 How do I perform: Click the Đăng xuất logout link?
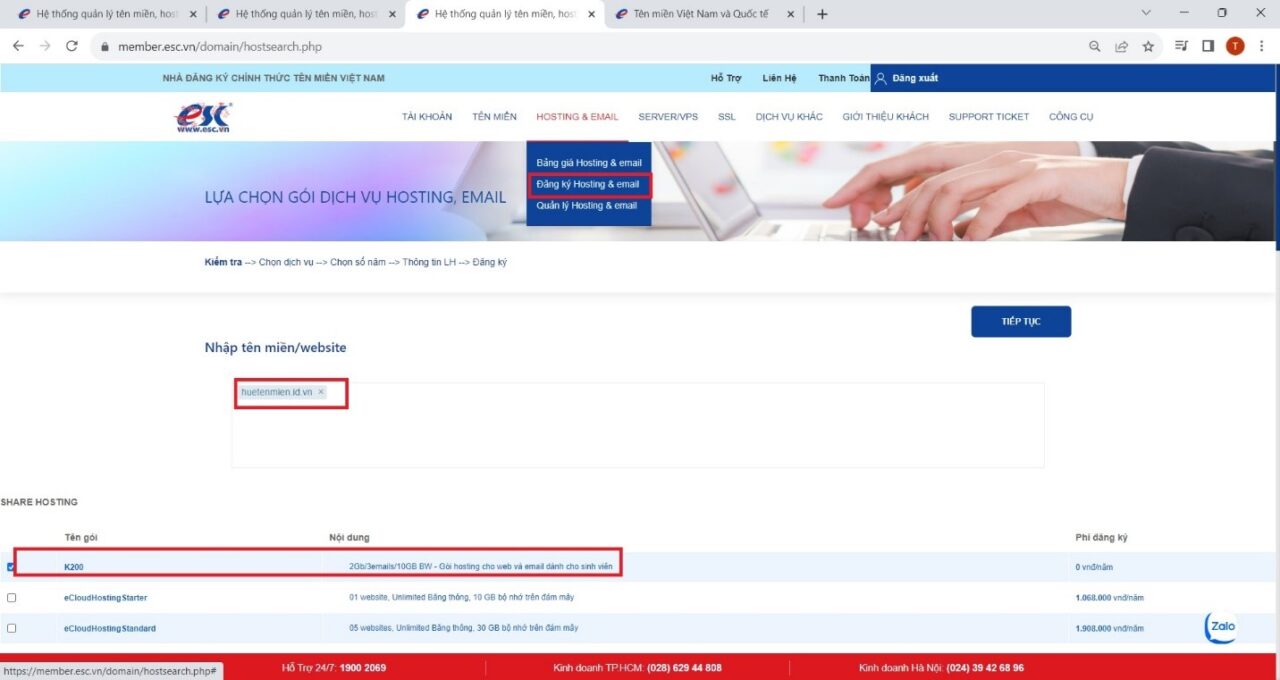915,78
